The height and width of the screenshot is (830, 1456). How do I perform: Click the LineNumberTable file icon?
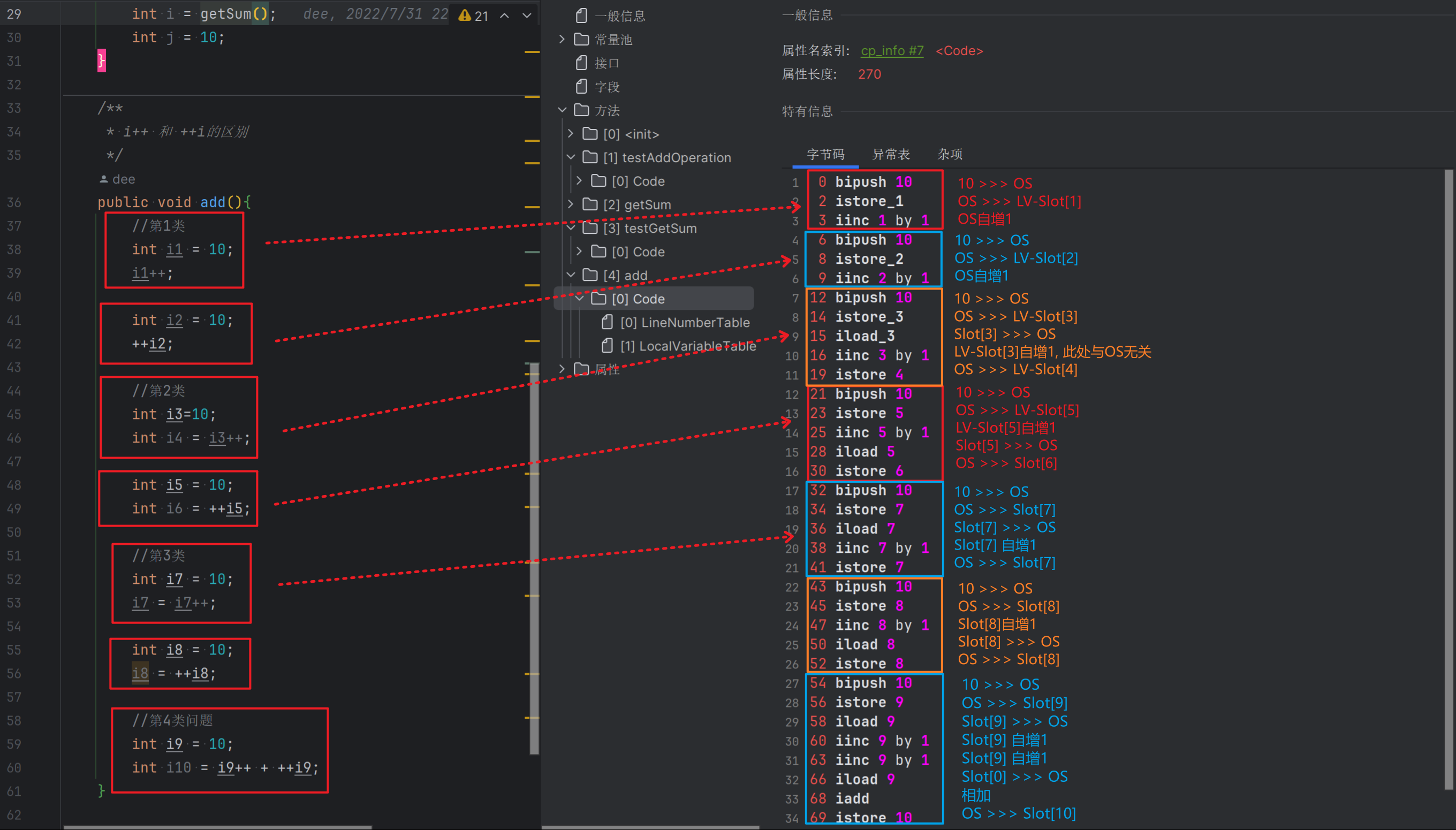pos(607,322)
